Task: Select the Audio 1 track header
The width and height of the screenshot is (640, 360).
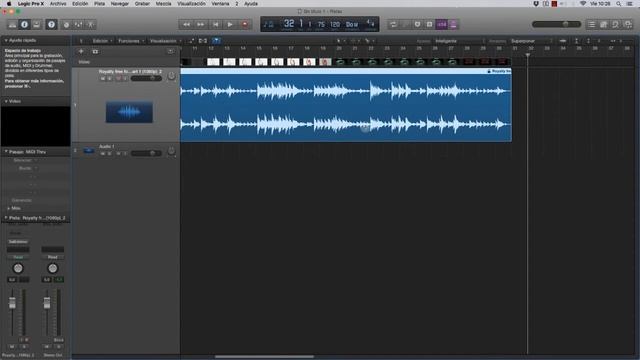Action: click(126, 150)
